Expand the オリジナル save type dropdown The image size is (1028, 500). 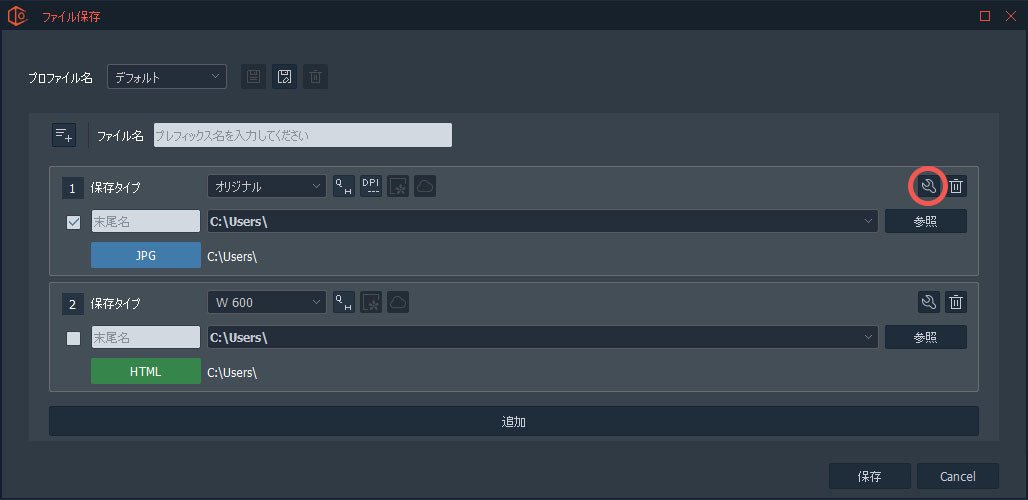(x=266, y=186)
